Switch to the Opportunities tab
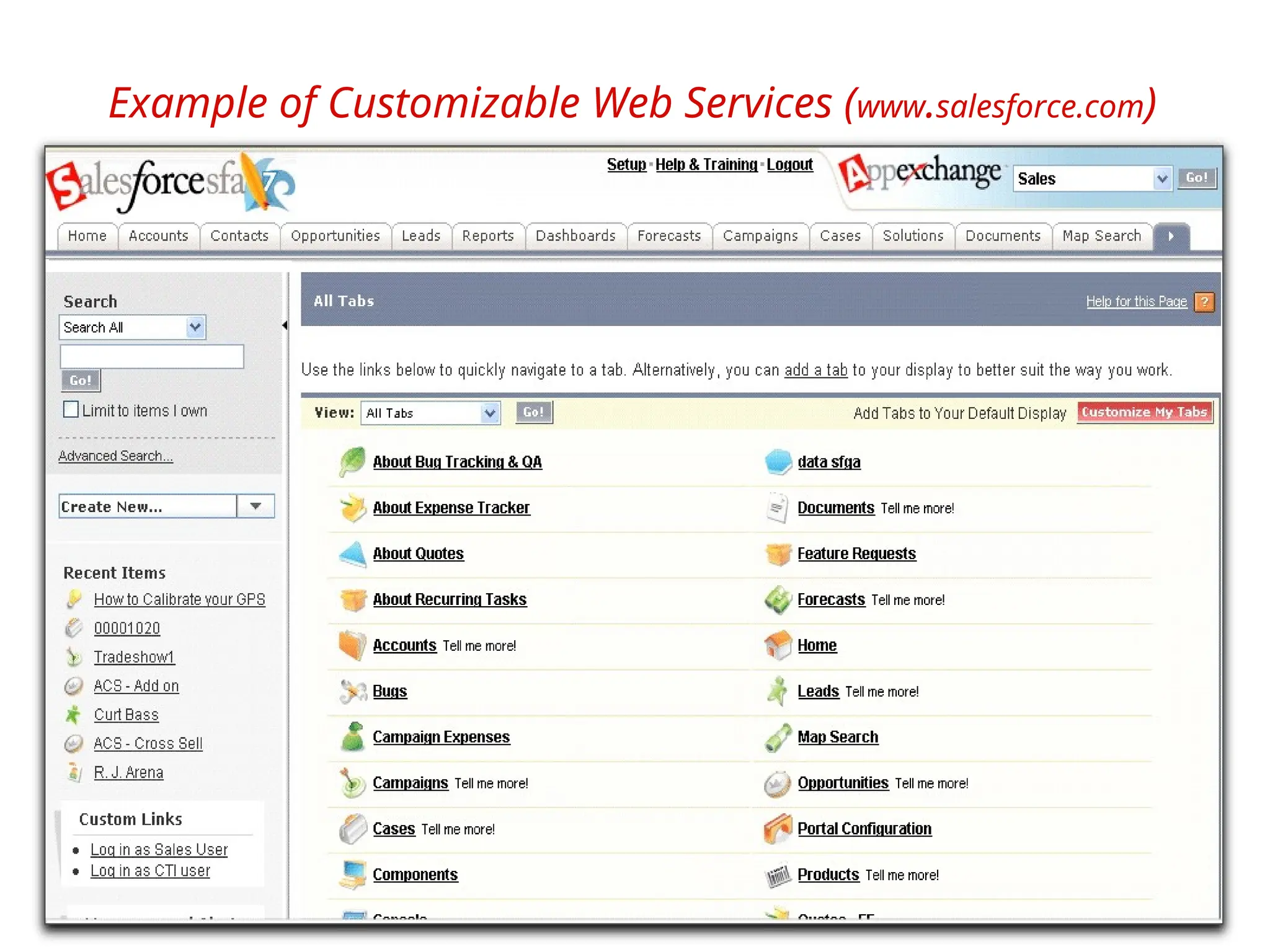Viewport: 1270px width, 952px height. 335,236
